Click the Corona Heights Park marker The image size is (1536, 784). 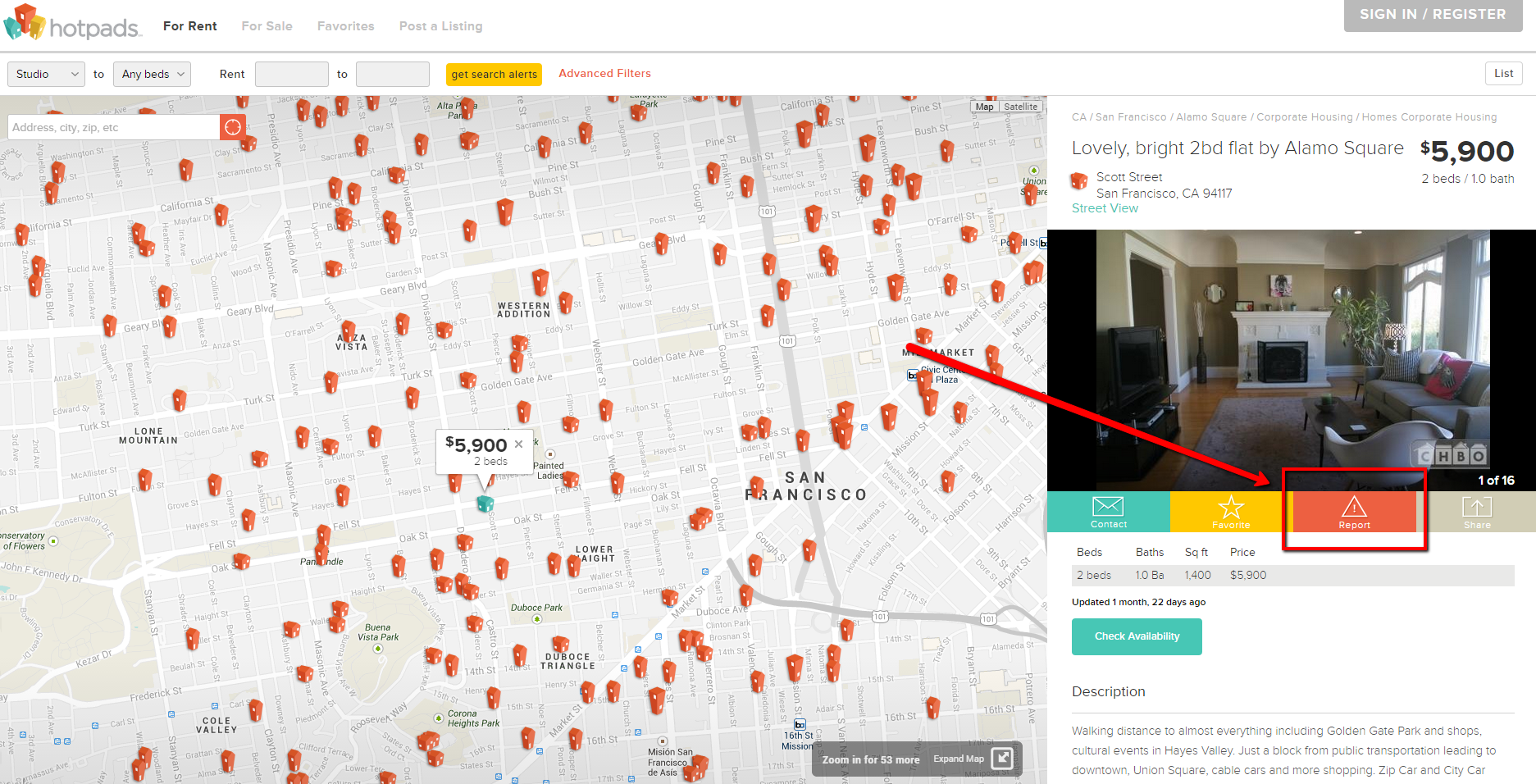coord(439,718)
